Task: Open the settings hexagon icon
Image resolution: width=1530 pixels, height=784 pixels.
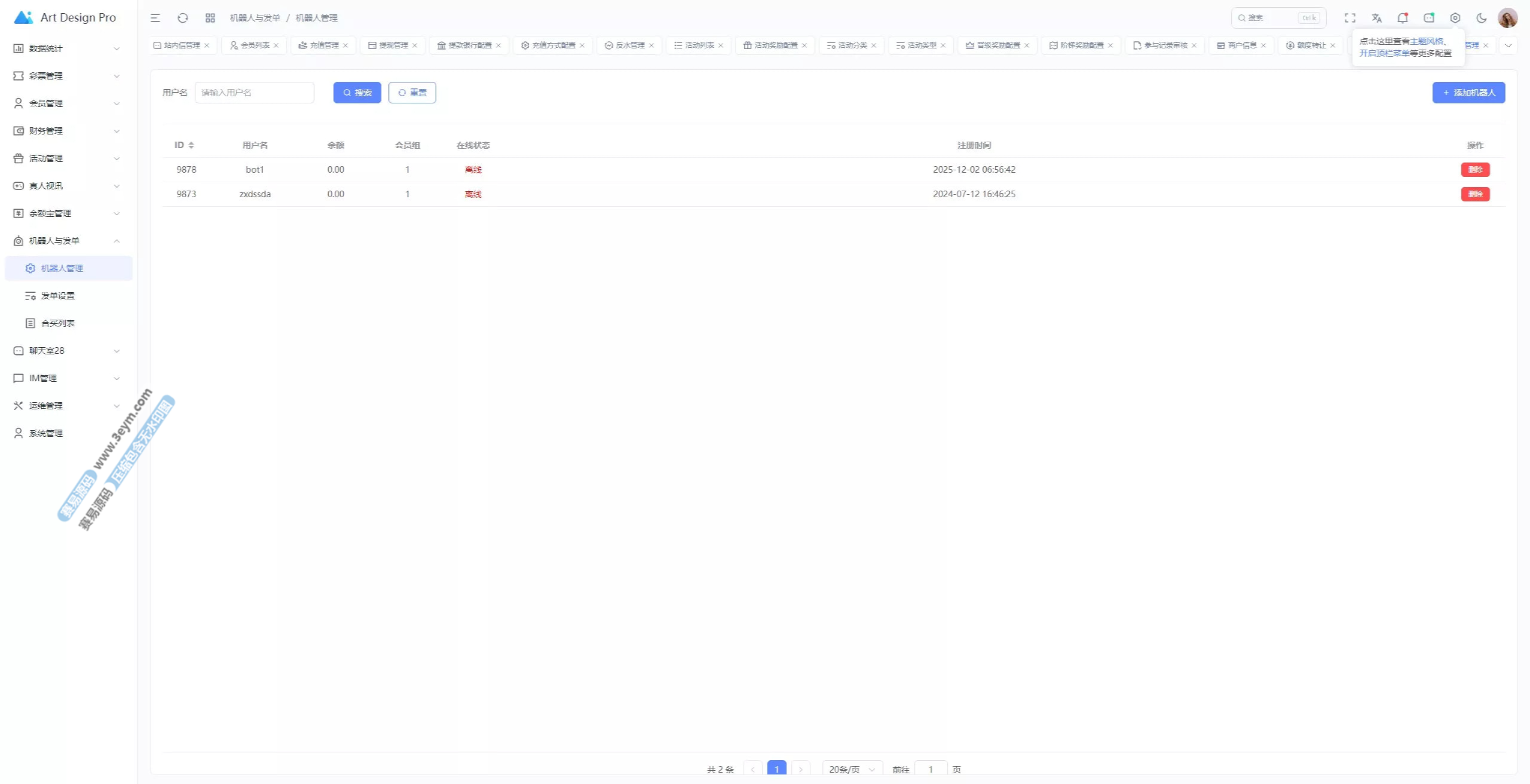Action: pos(1455,18)
